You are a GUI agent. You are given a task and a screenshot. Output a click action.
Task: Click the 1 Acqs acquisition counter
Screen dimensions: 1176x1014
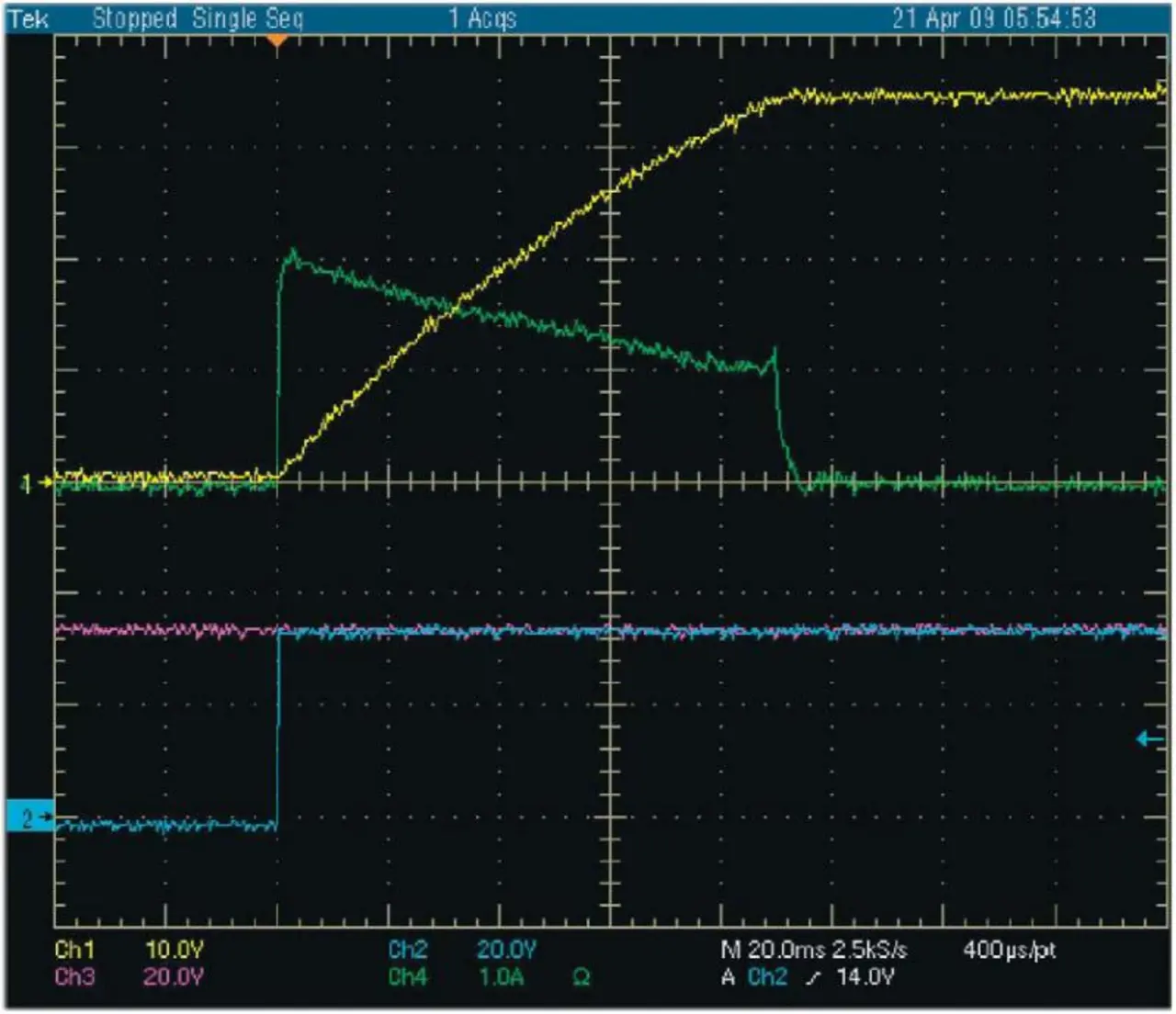482,18
